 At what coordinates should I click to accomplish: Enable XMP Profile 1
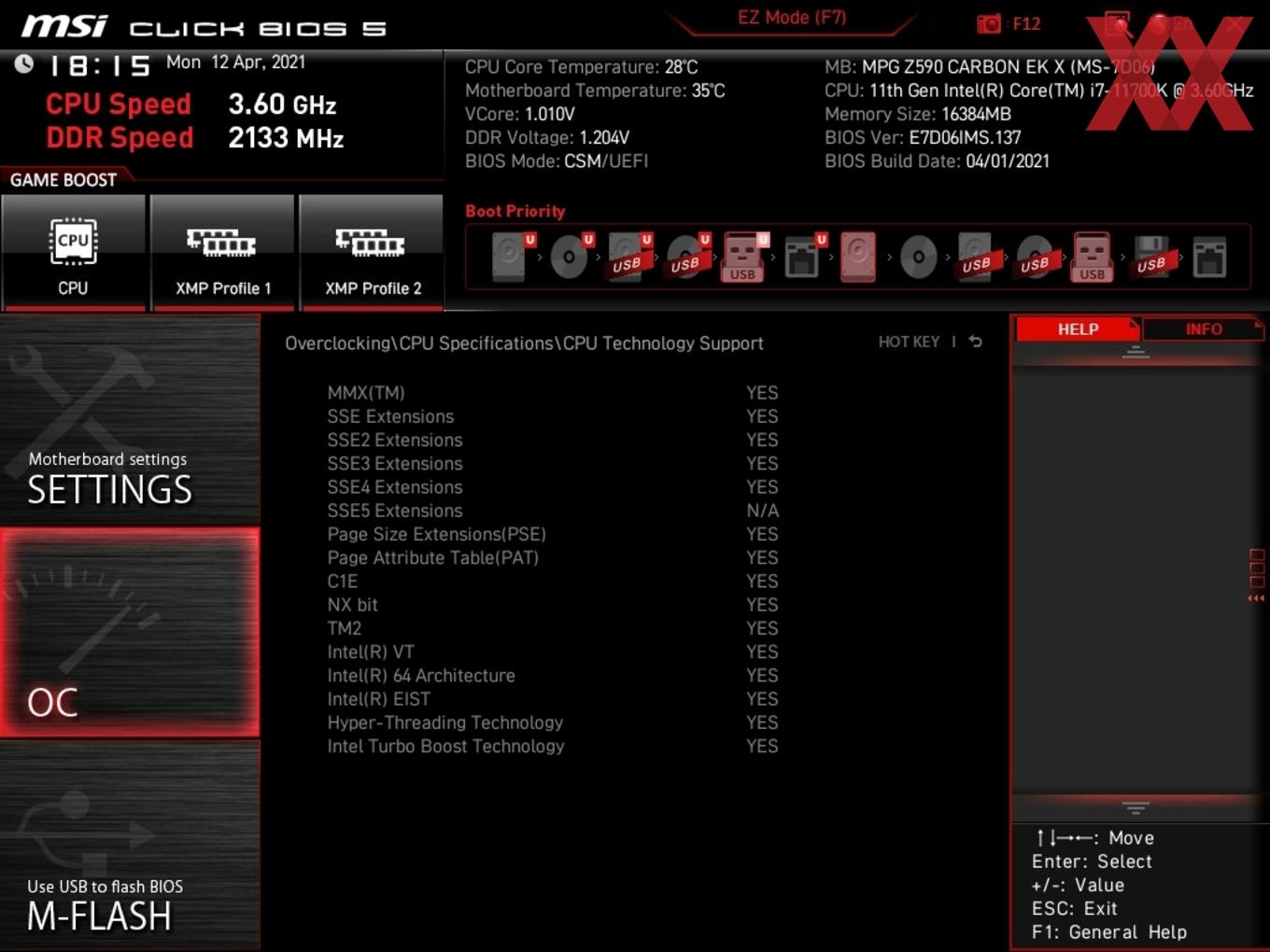(222, 252)
